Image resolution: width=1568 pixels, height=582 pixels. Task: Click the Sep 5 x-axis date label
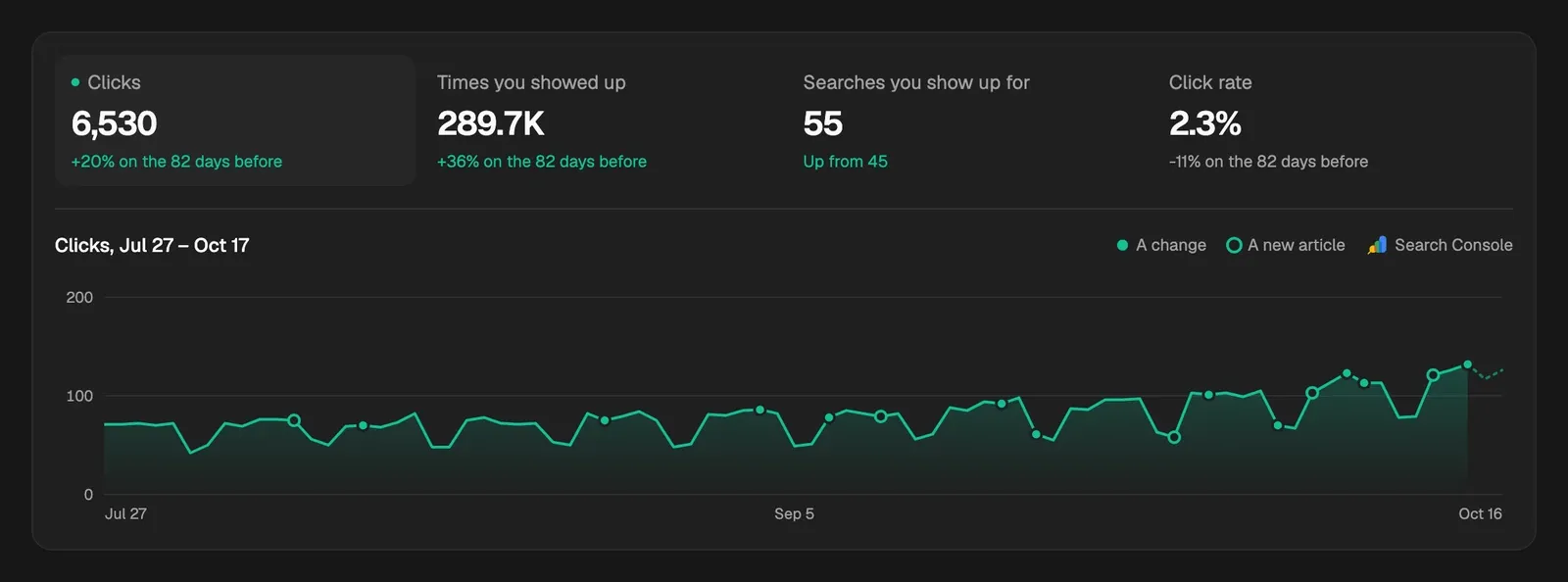[x=794, y=513]
